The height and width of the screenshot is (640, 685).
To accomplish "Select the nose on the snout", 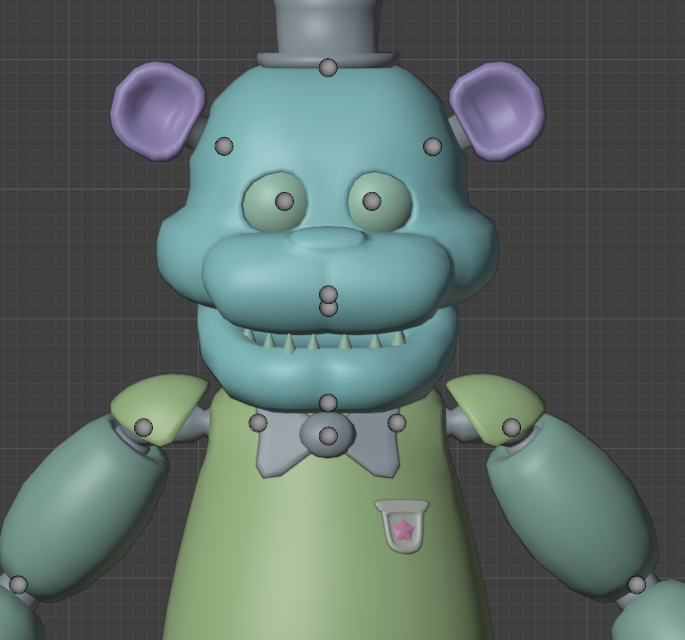I will coord(327,237).
